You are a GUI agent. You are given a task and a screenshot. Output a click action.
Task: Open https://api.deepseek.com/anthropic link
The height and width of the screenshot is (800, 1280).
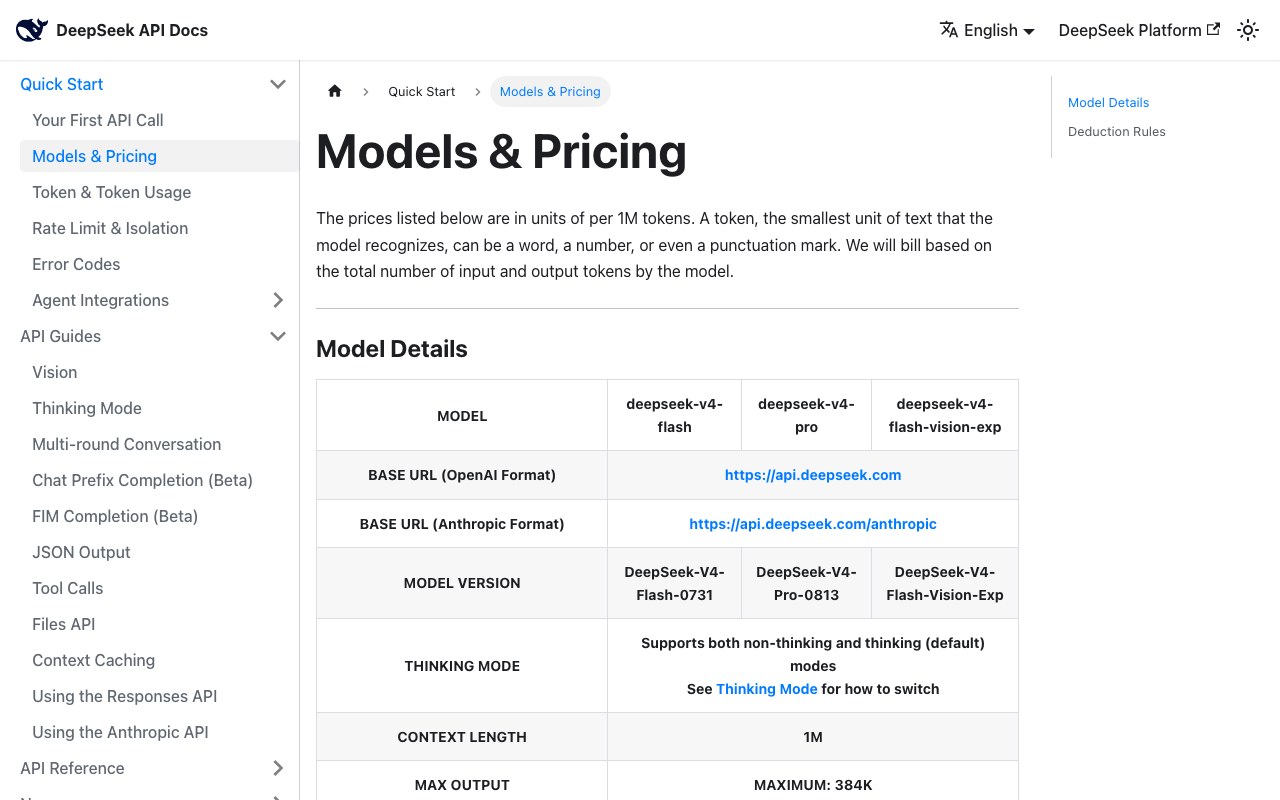click(813, 523)
